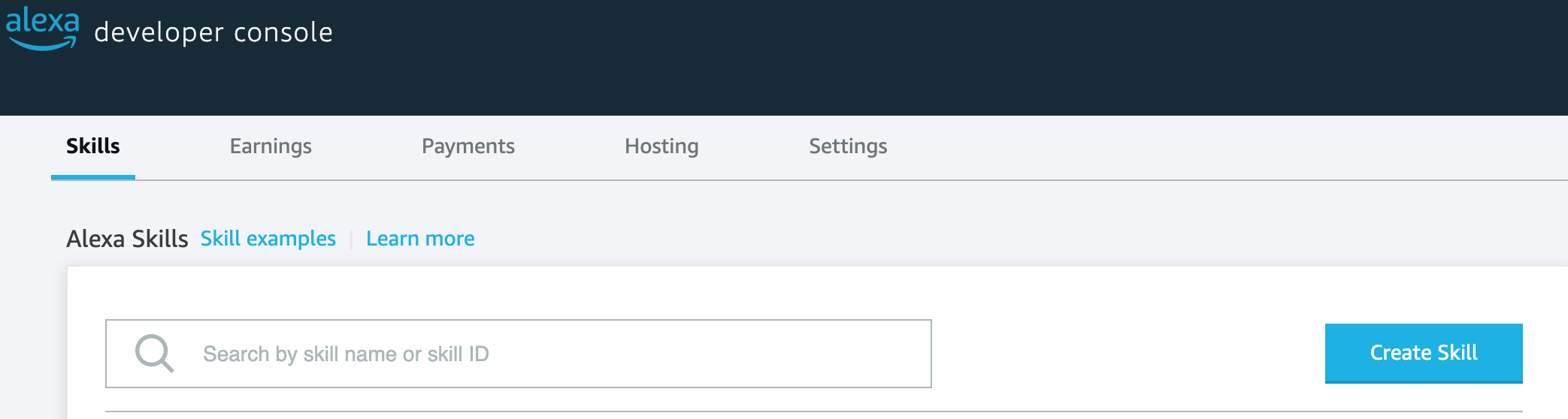1568x419 pixels.
Task: Click the blank space between search box and Create Skill
Action: click(1128, 354)
